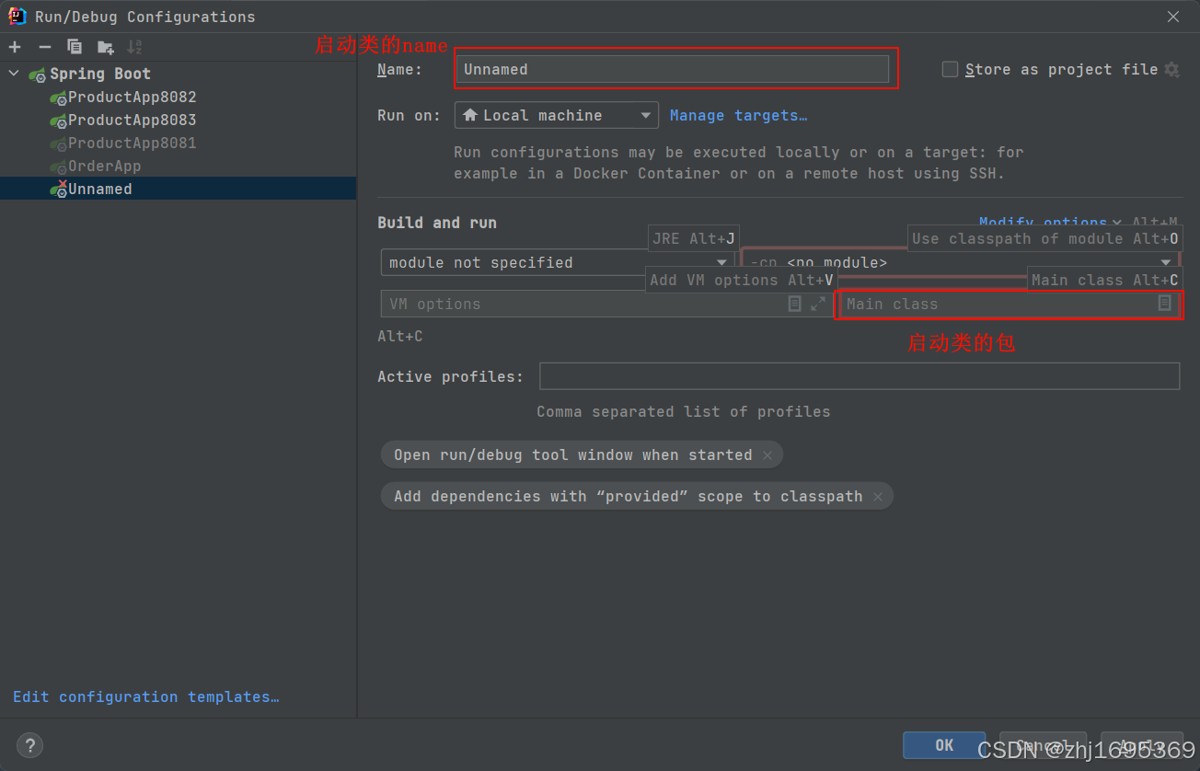
Task: Open settings gear next to Store as project file
Action: (x=1172, y=69)
